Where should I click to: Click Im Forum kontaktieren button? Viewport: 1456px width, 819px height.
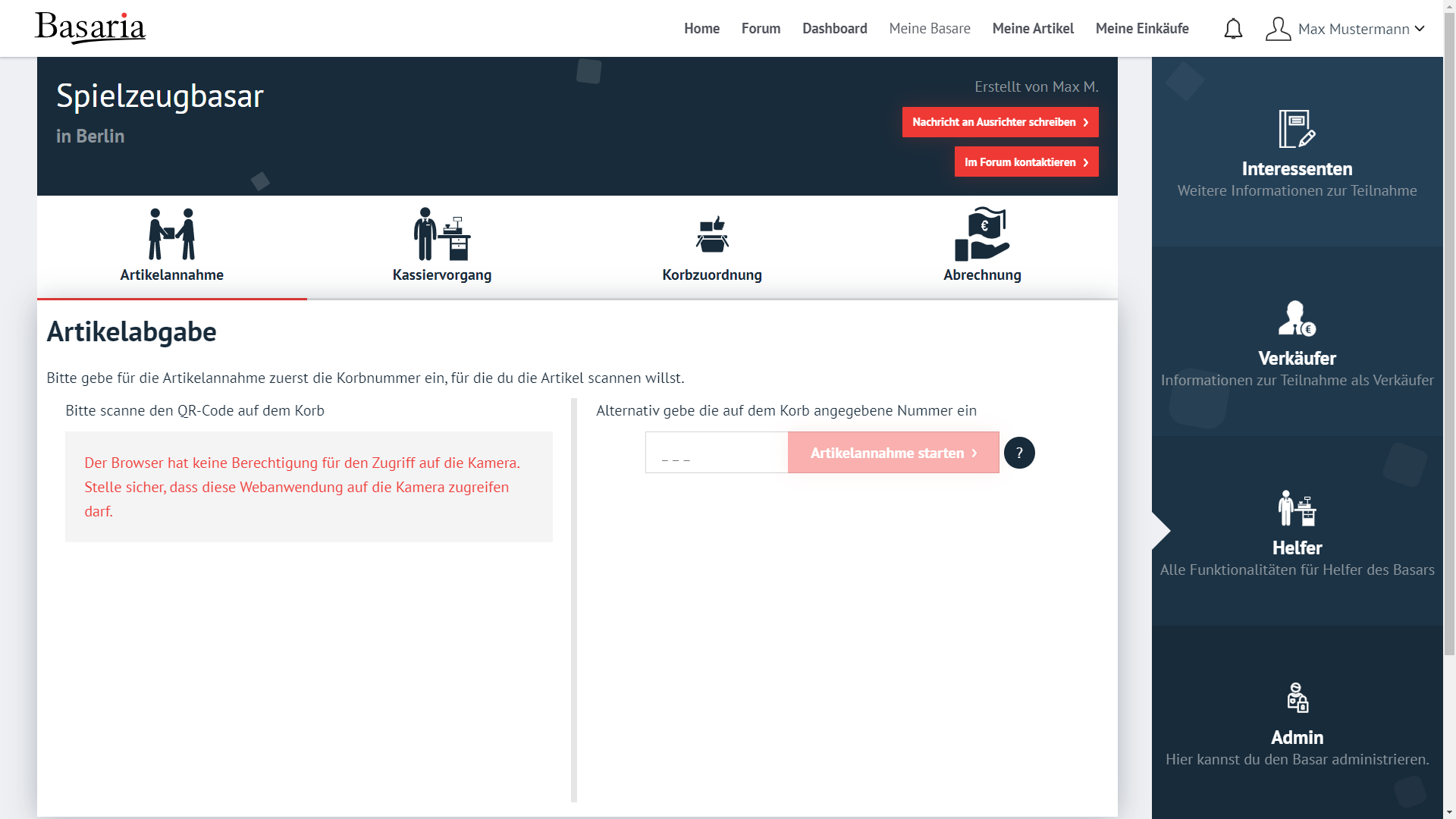(x=1026, y=162)
